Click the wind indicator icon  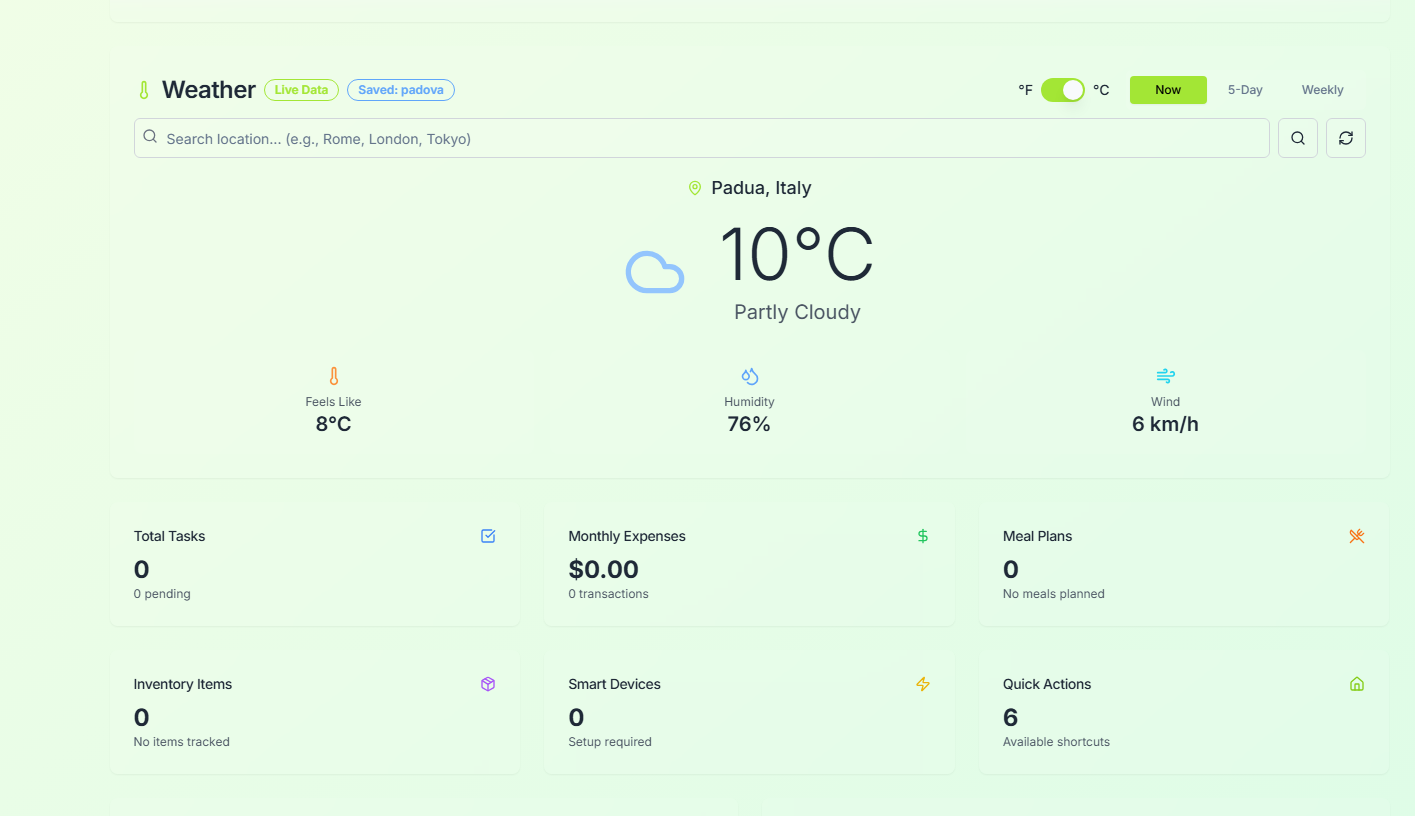coord(1165,375)
